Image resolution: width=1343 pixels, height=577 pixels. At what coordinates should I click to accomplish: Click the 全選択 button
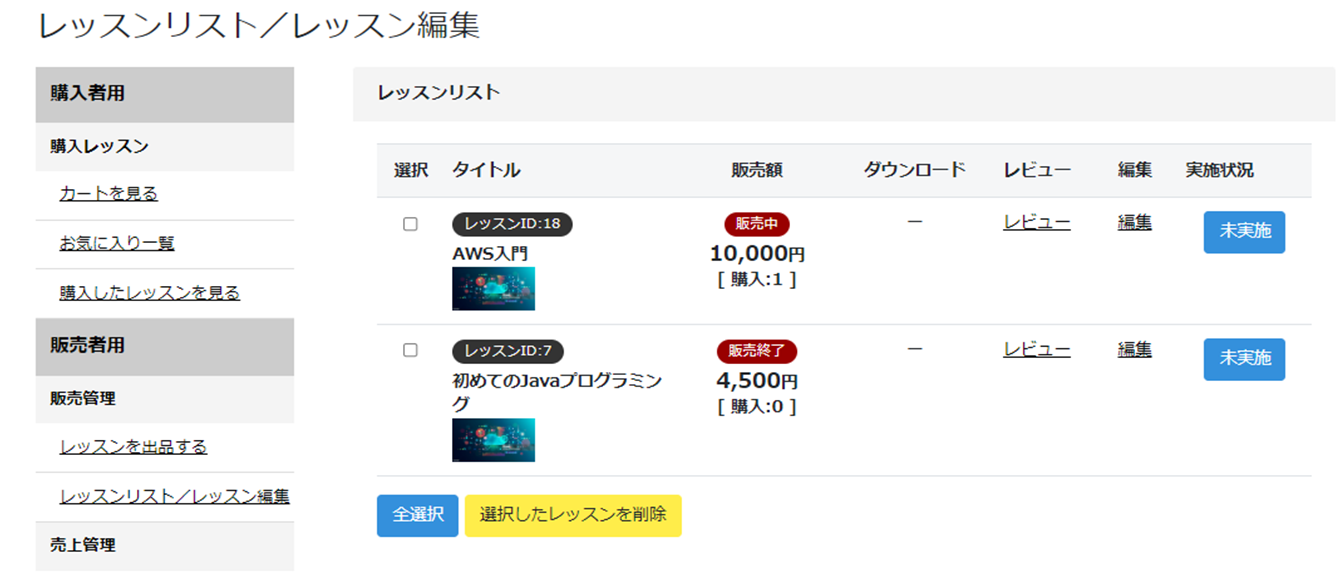(417, 515)
